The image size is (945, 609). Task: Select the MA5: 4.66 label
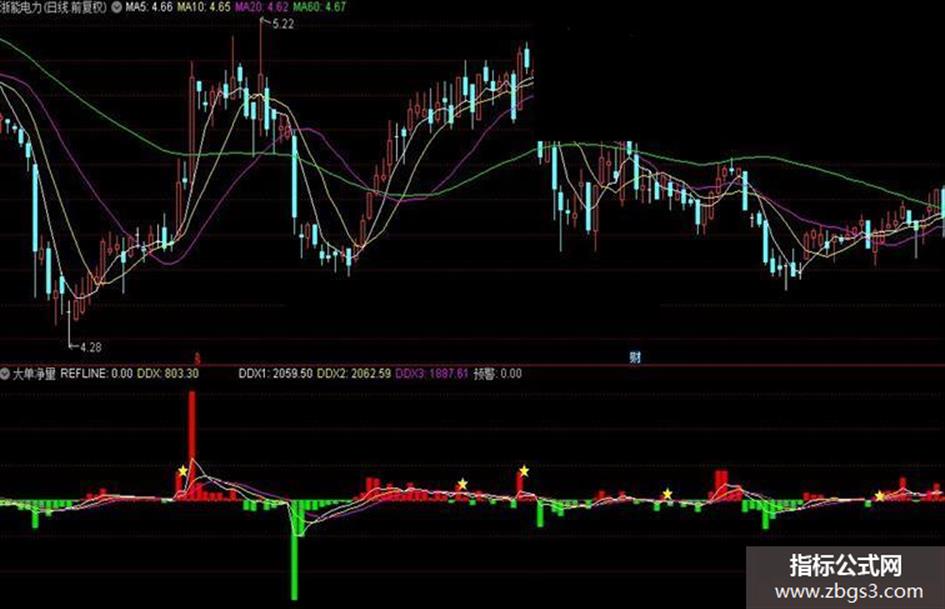148,7
